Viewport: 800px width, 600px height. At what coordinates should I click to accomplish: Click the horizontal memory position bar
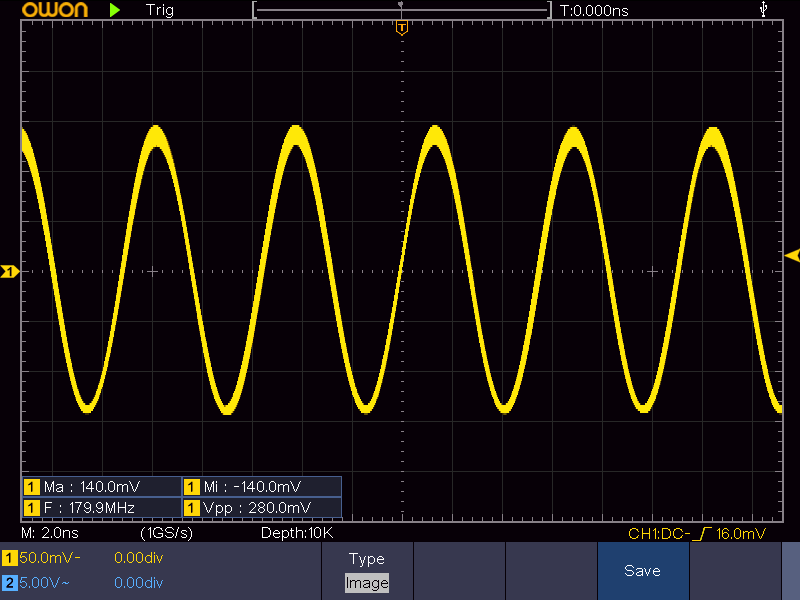pos(402,10)
